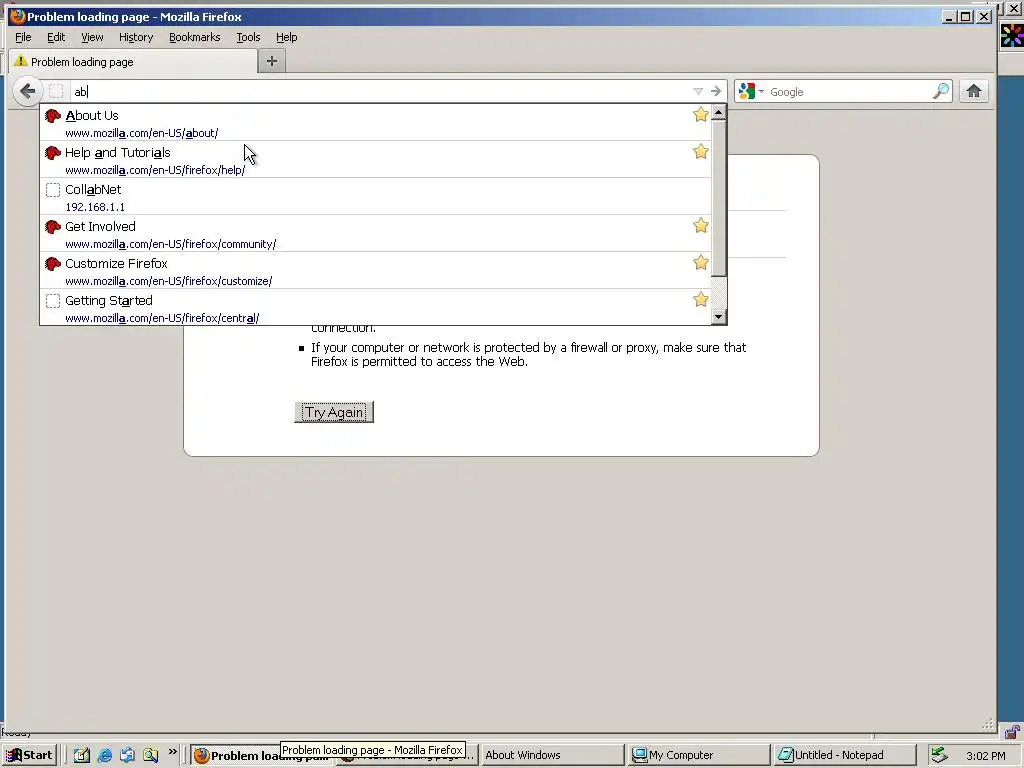
Task: Select www.mozilla.com/en-US/firefox/community/ URL
Action: coord(170,244)
